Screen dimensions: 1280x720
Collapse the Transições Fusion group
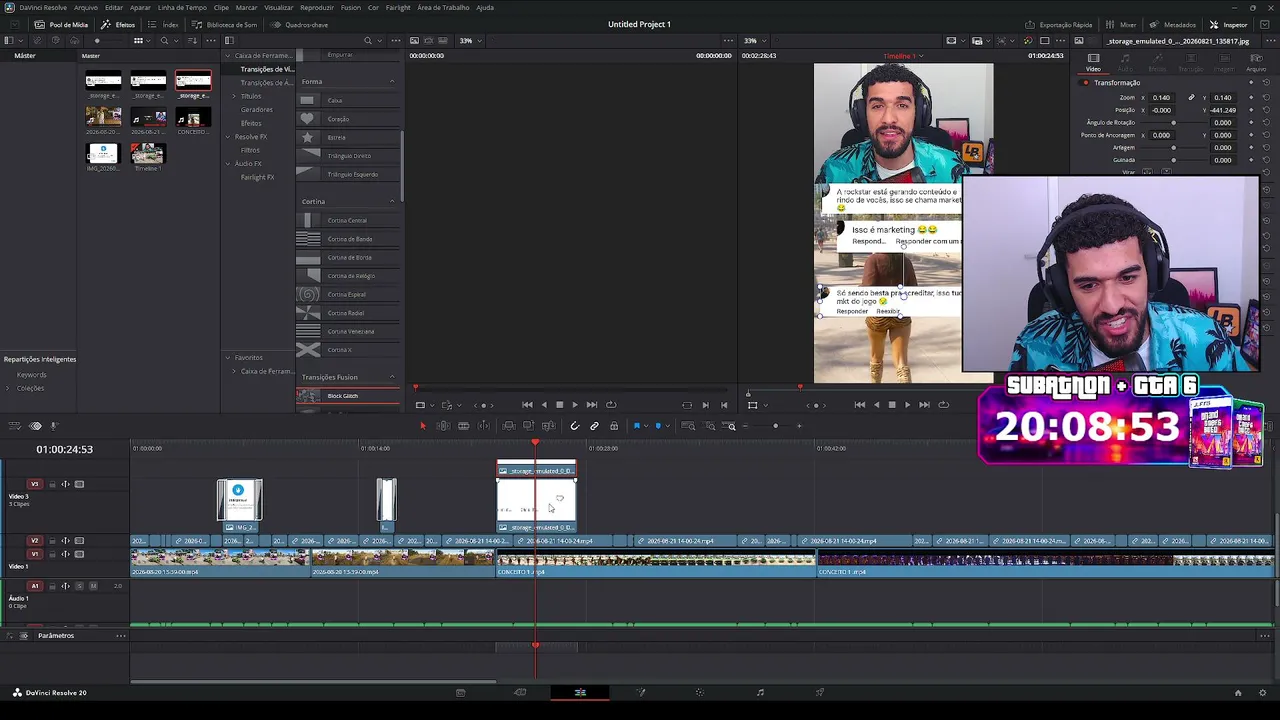[x=392, y=377]
